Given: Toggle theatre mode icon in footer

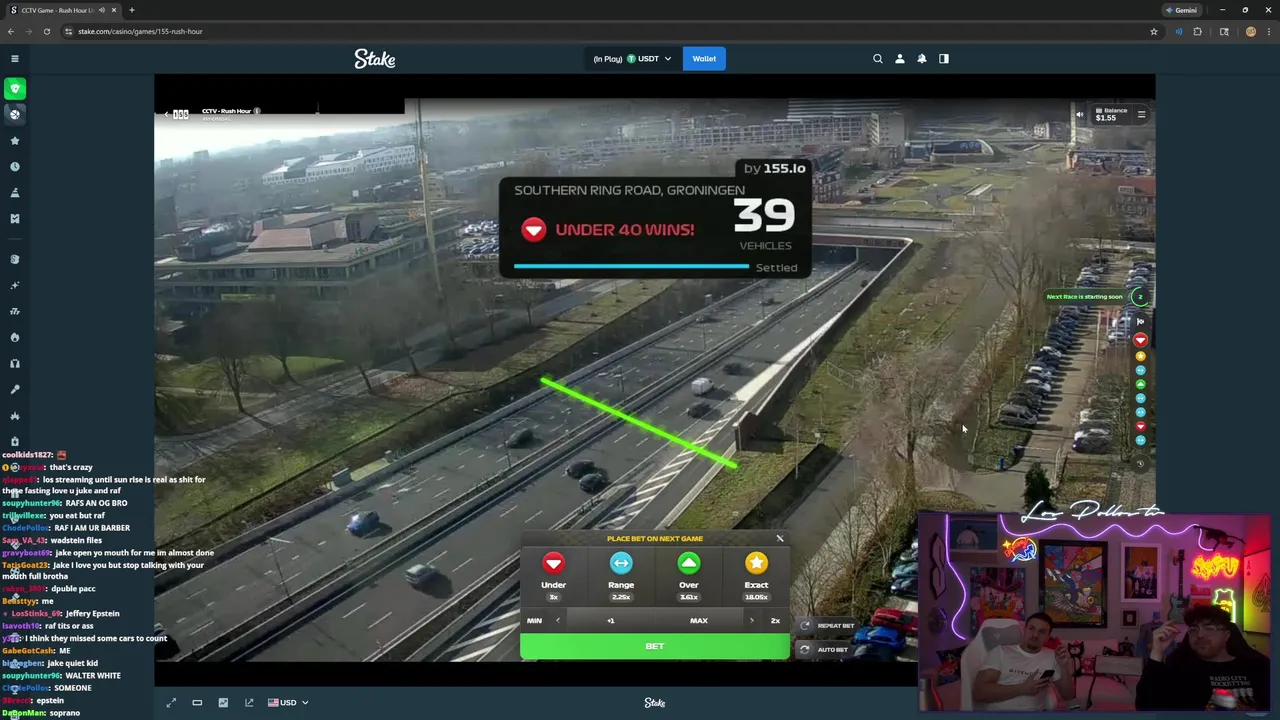Looking at the screenshot, I should point(197,703).
